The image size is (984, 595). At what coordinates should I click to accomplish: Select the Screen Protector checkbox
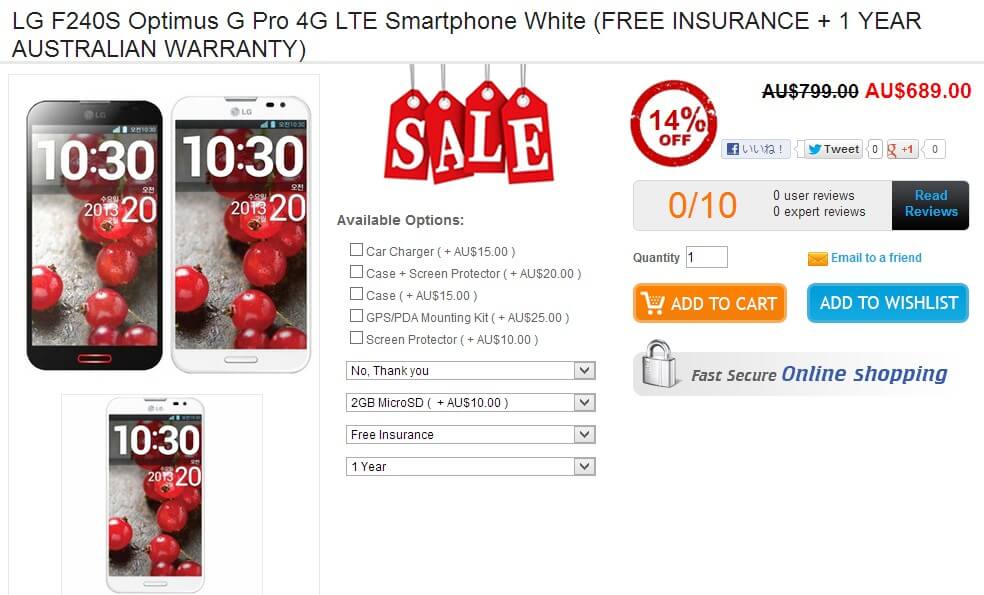[356, 338]
